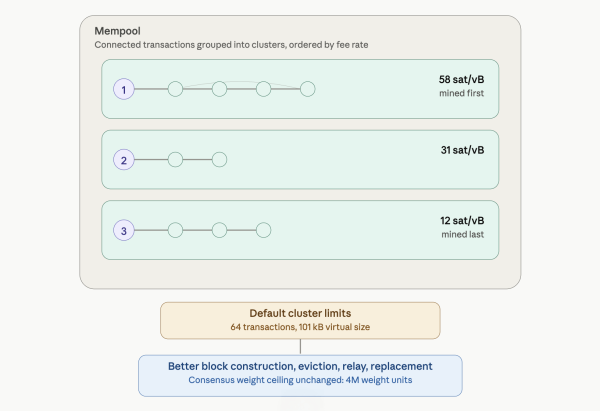Select numbered circle 2 in second cluster
This screenshot has height=411, width=600.
[124, 160]
